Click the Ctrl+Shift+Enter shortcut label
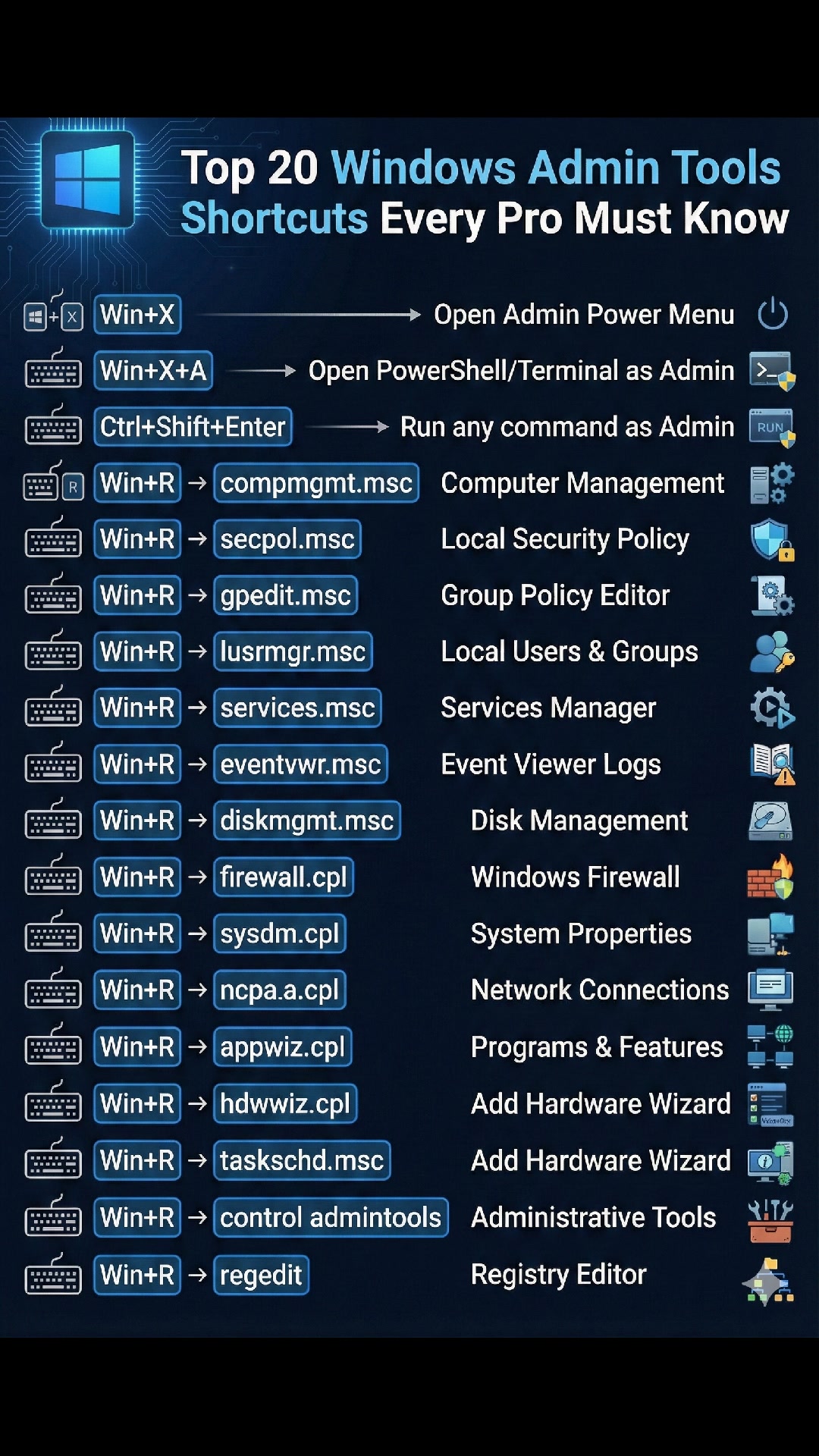Screen dimensions: 819x1456 tap(193, 427)
